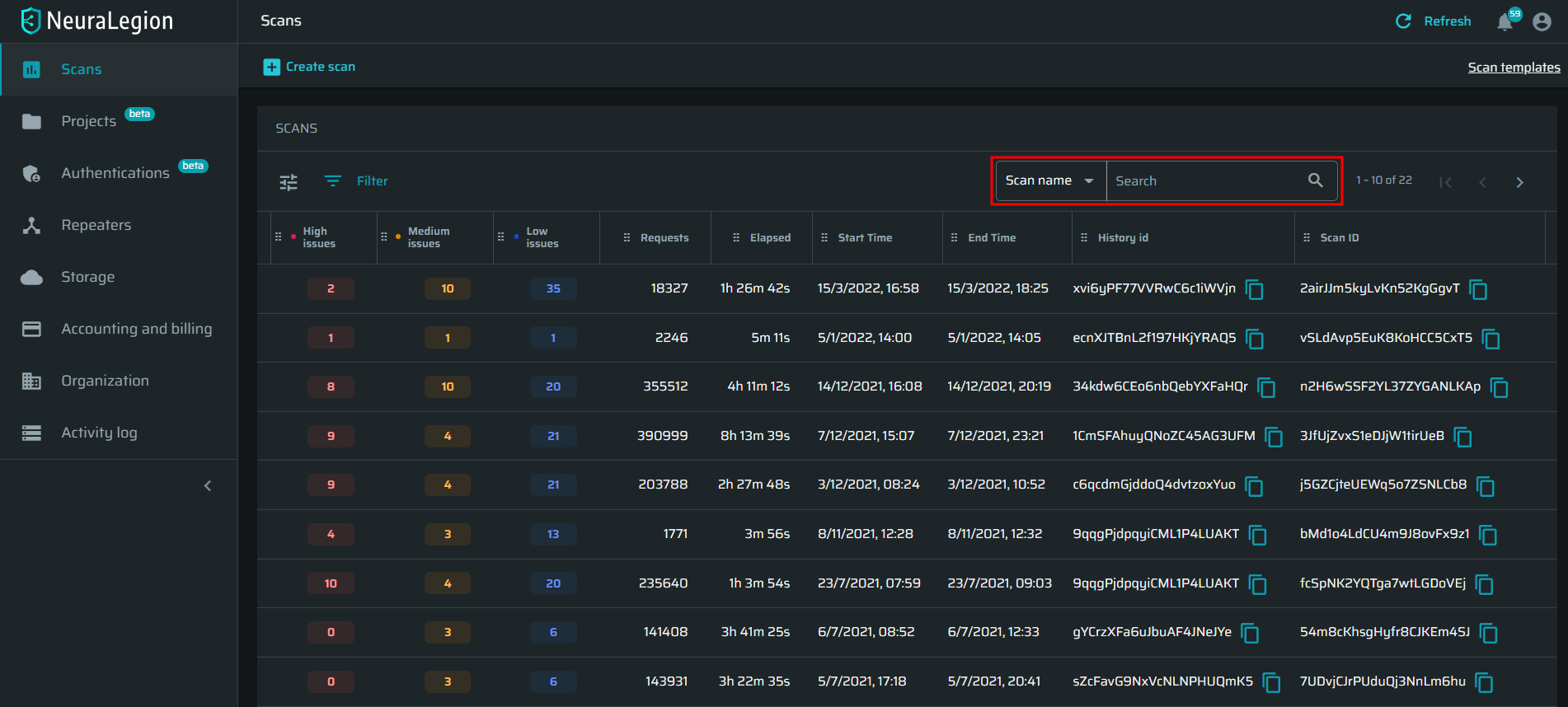Click the Storage cloud icon
The image size is (1568, 707).
(31, 277)
